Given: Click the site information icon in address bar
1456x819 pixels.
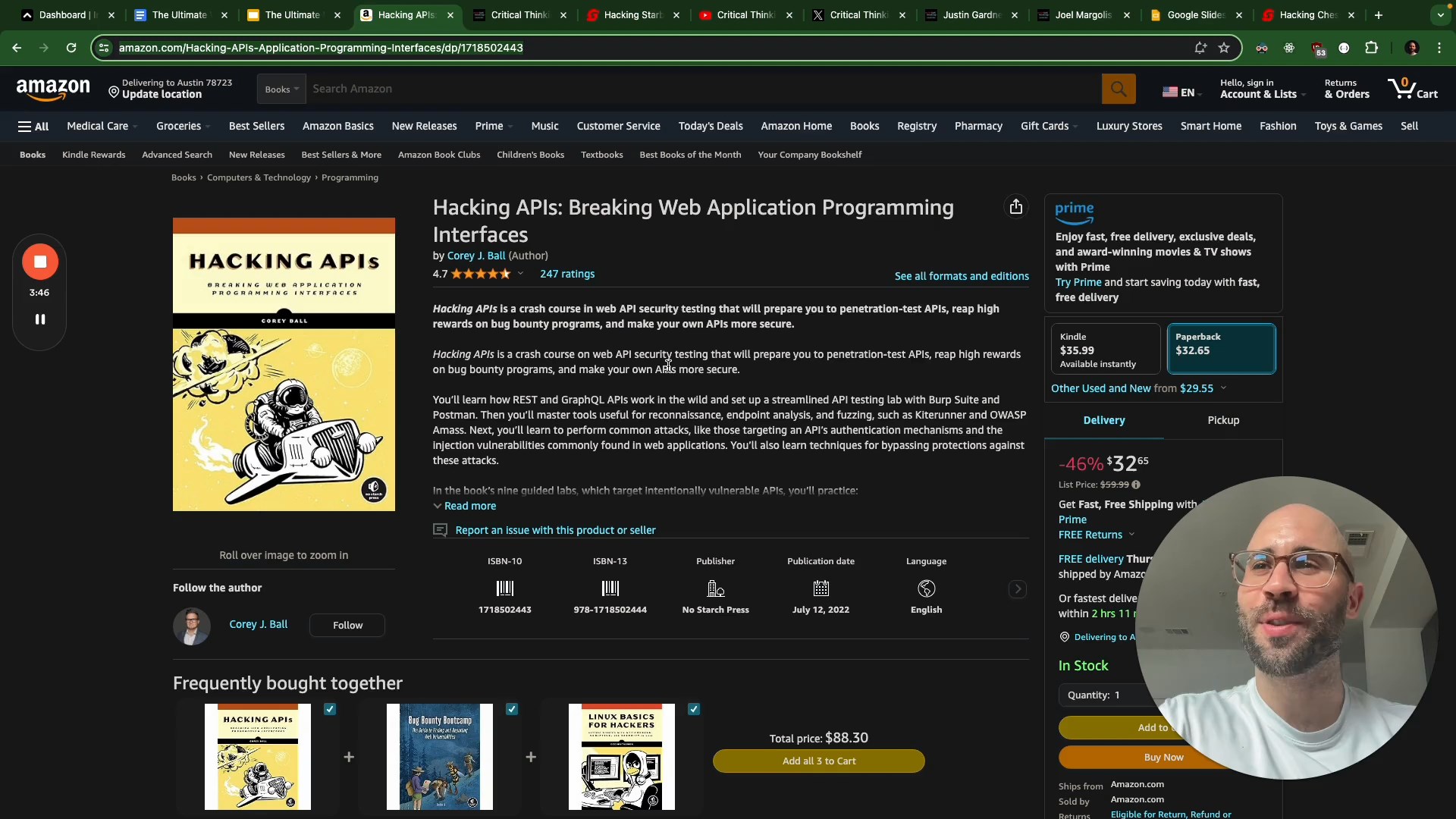Looking at the screenshot, I should 105,48.
